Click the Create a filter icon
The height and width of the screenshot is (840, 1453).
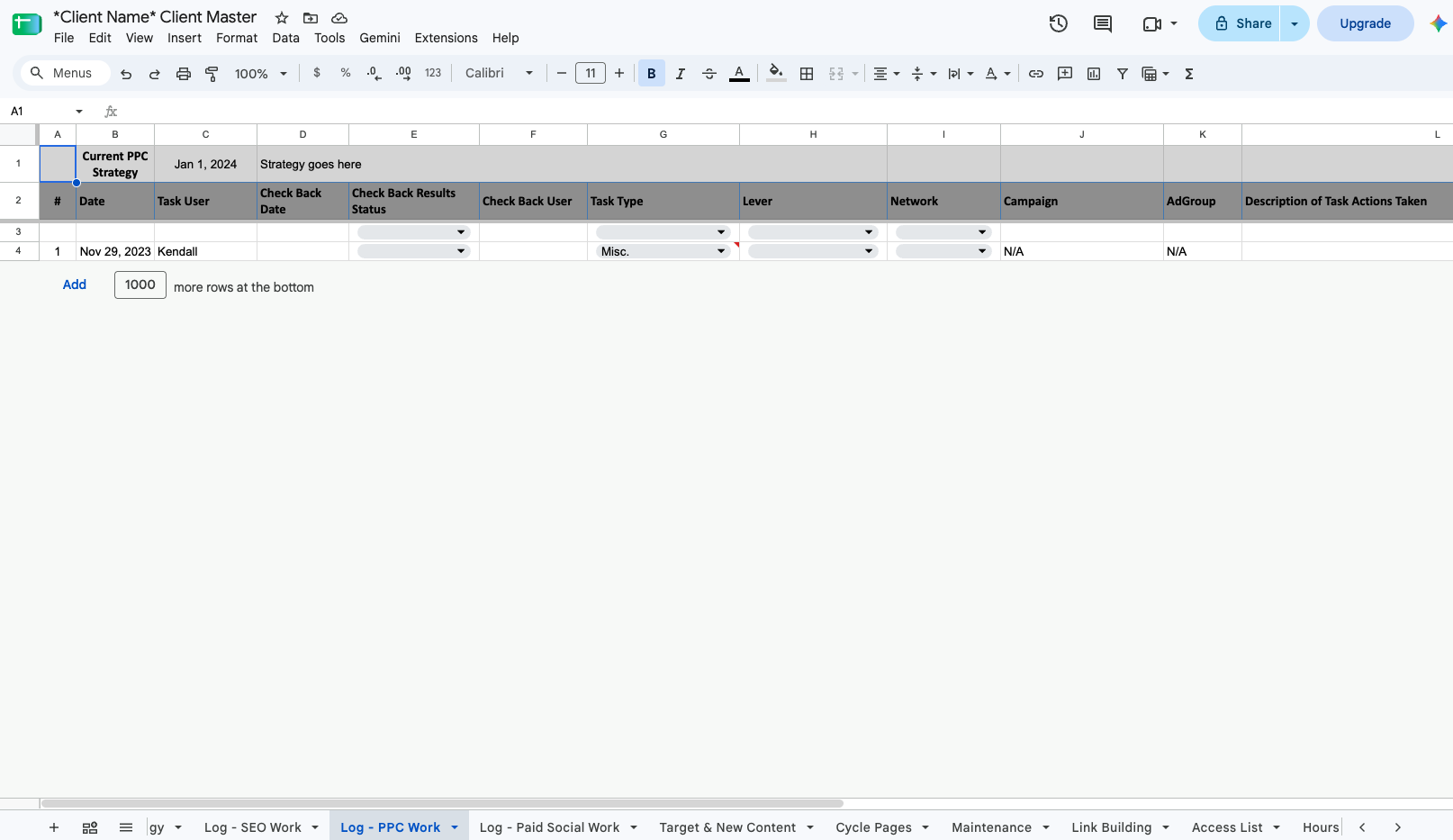(1123, 74)
